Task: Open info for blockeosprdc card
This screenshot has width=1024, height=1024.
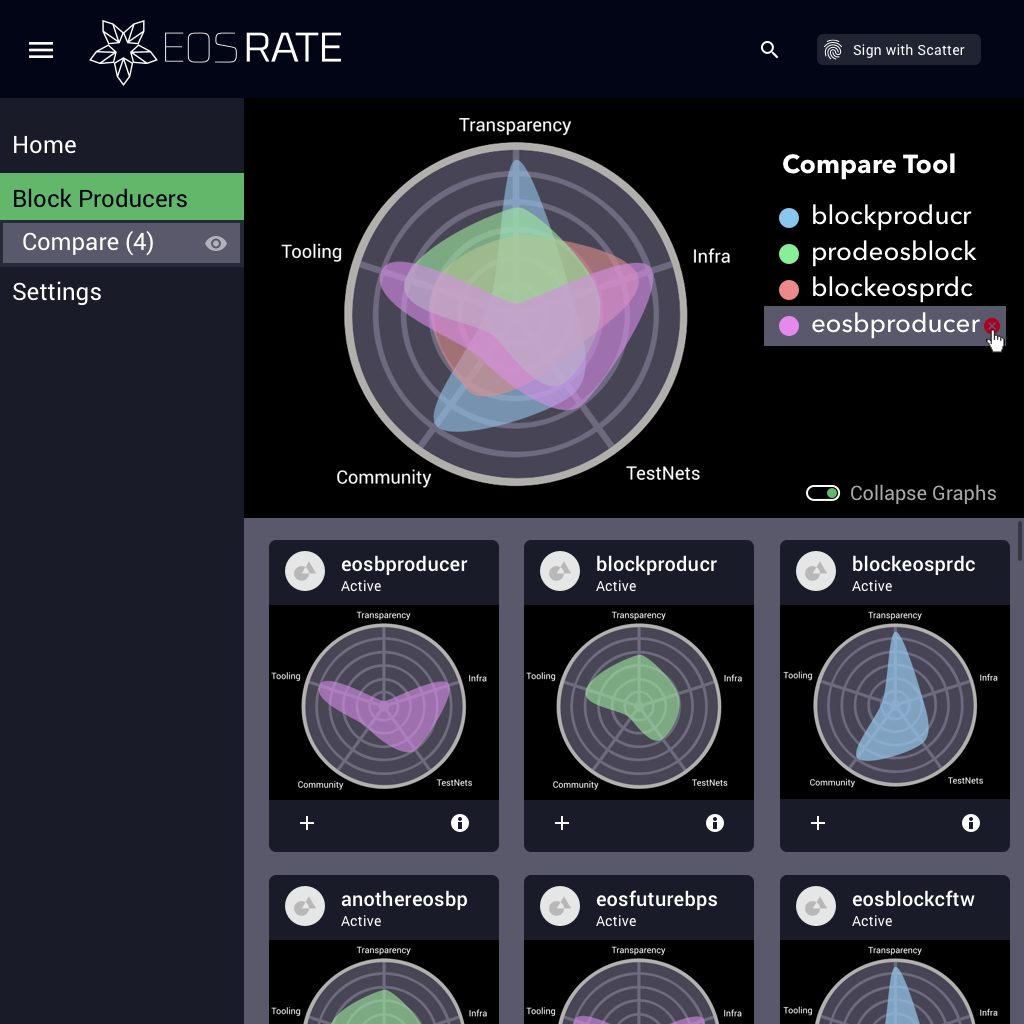Action: point(971,823)
